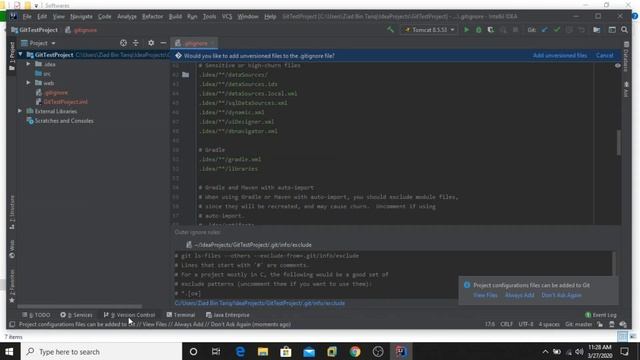Open Microsoft Store from the taskbar

[286, 351]
